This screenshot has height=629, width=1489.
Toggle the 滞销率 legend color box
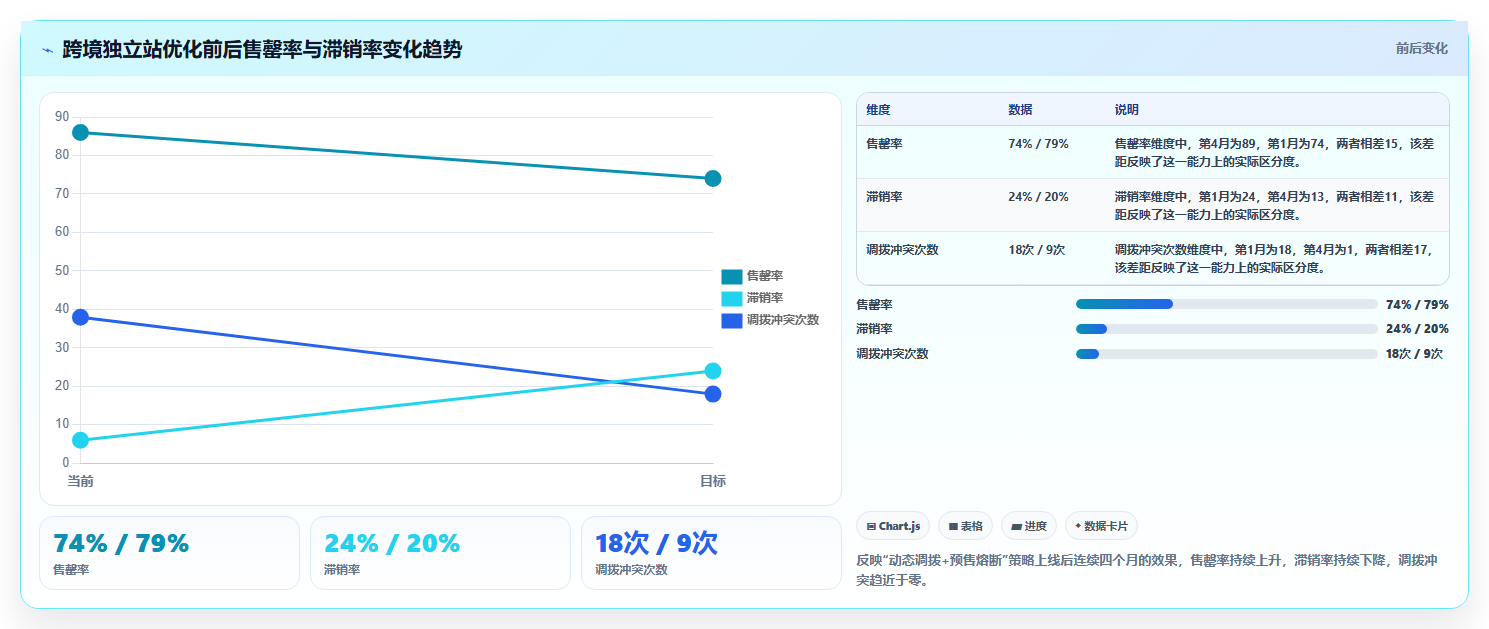tap(731, 298)
